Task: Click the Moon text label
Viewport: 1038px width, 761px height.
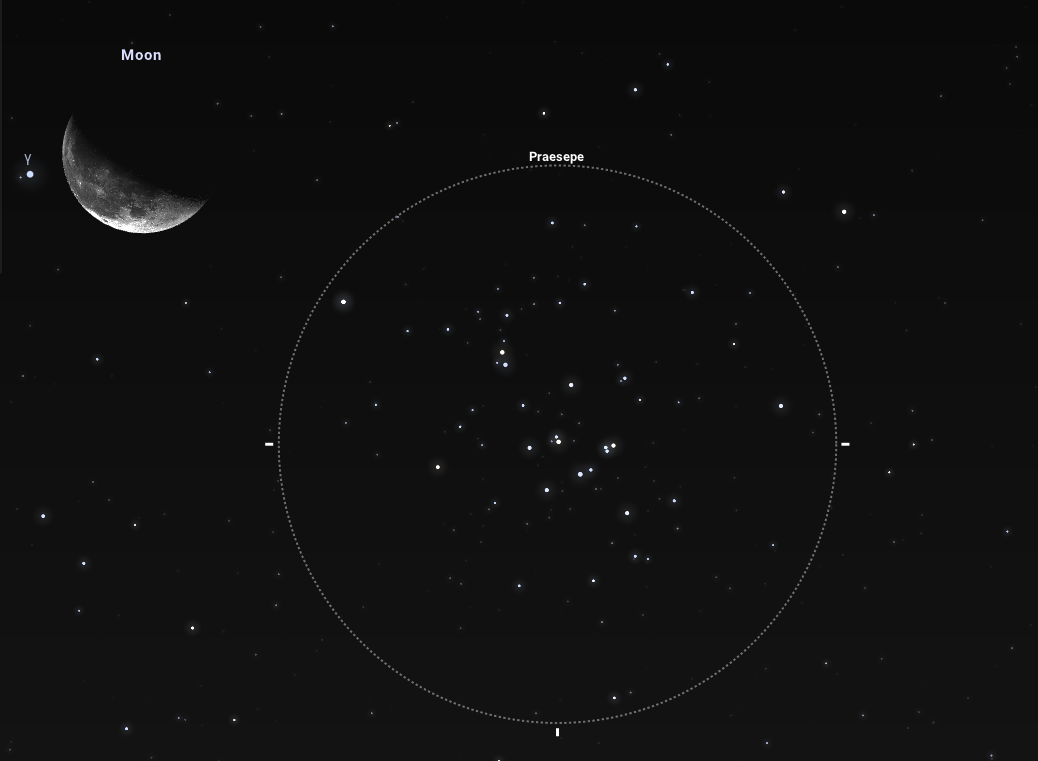Action: point(141,55)
